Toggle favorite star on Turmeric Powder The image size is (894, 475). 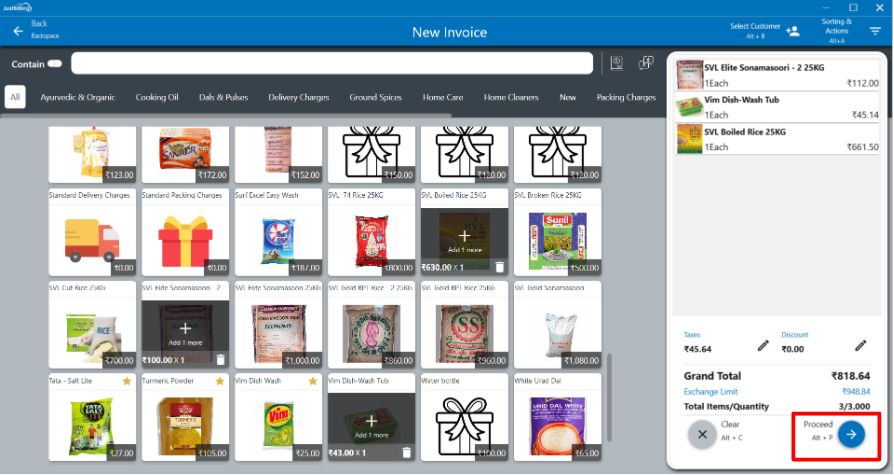click(x=219, y=381)
